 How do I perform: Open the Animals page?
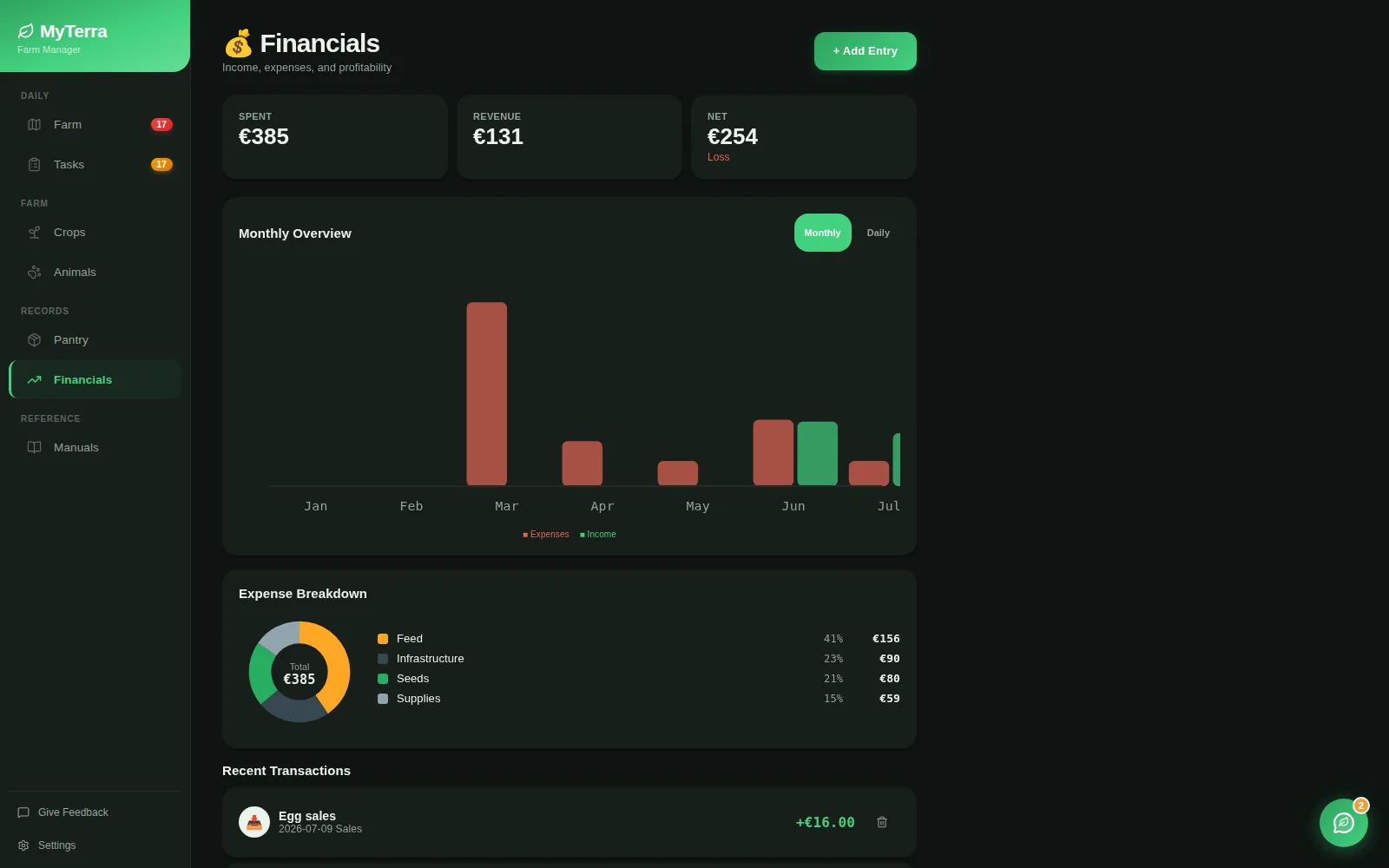click(x=95, y=273)
